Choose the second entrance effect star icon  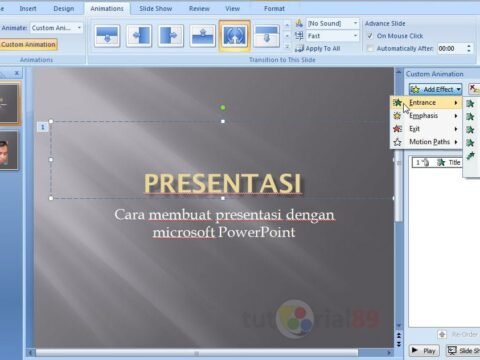pos(470,117)
